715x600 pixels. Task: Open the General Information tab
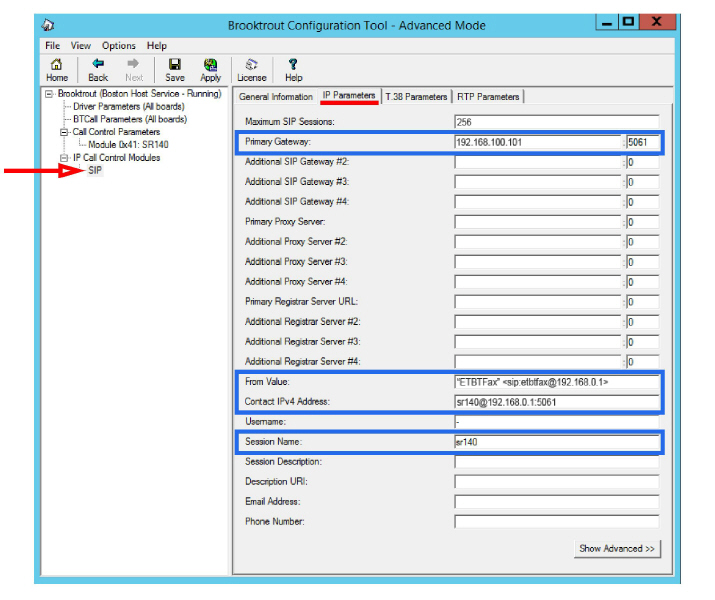[276, 97]
